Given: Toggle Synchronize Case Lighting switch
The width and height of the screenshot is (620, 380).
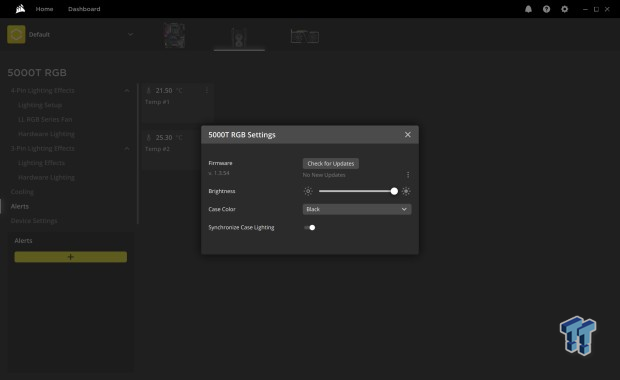Looking at the screenshot, I should 310,227.
